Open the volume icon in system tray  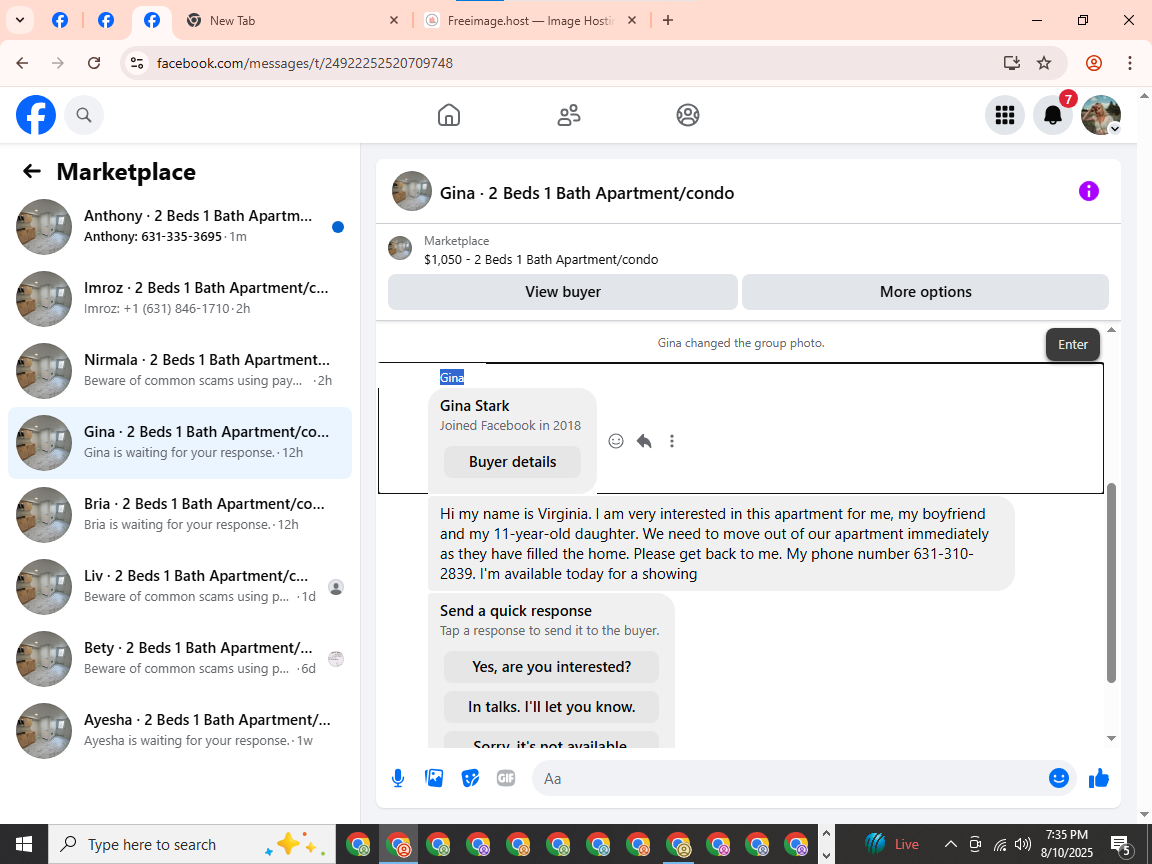click(x=1023, y=844)
